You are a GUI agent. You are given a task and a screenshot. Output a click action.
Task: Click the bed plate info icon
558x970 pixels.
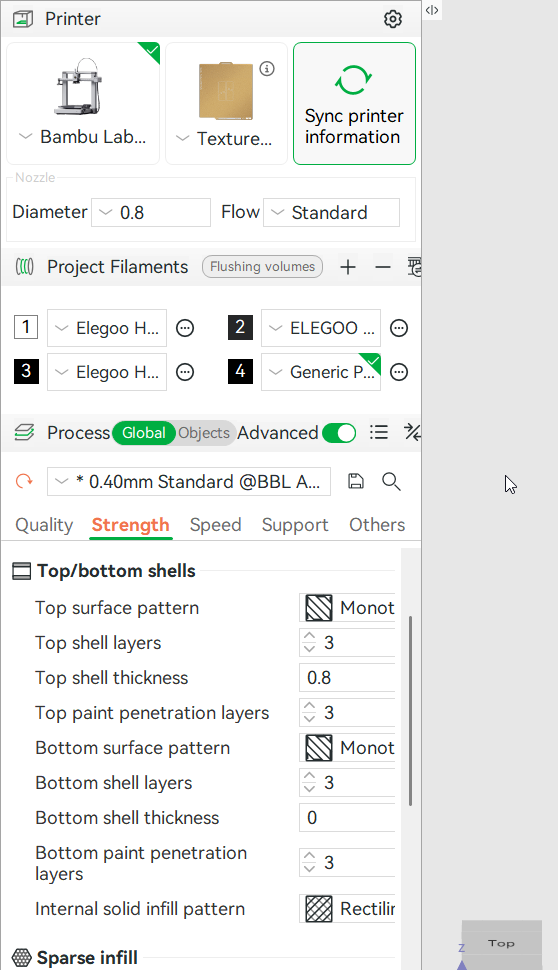(x=267, y=69)
